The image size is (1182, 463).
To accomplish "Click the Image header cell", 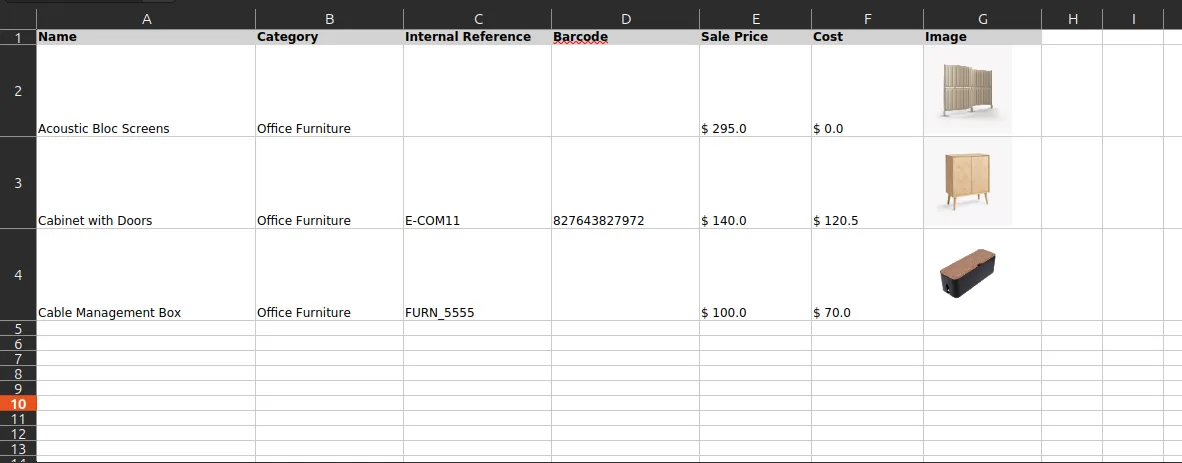I will 982,37.
